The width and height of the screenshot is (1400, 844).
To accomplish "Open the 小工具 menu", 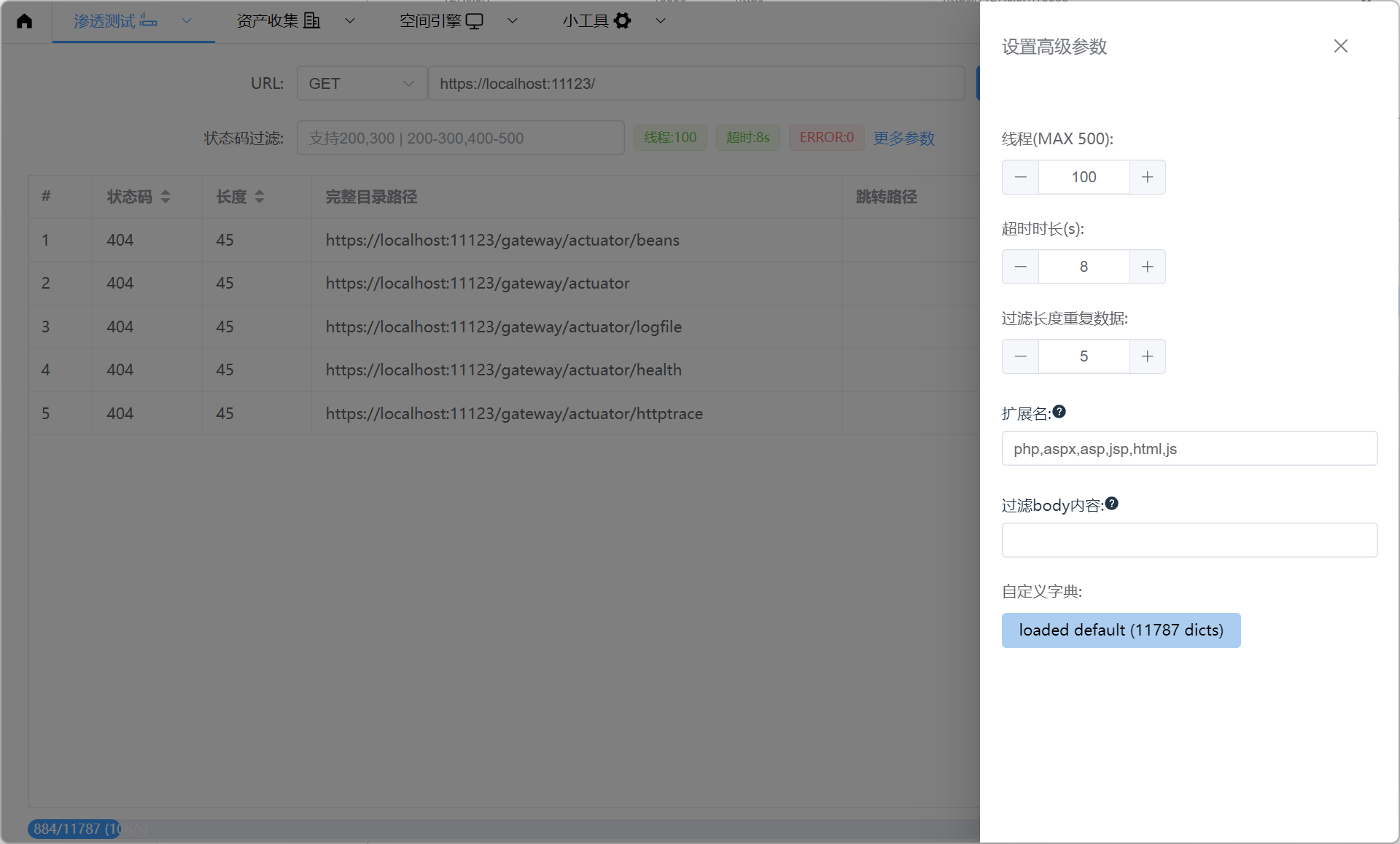I will (596, 21).
